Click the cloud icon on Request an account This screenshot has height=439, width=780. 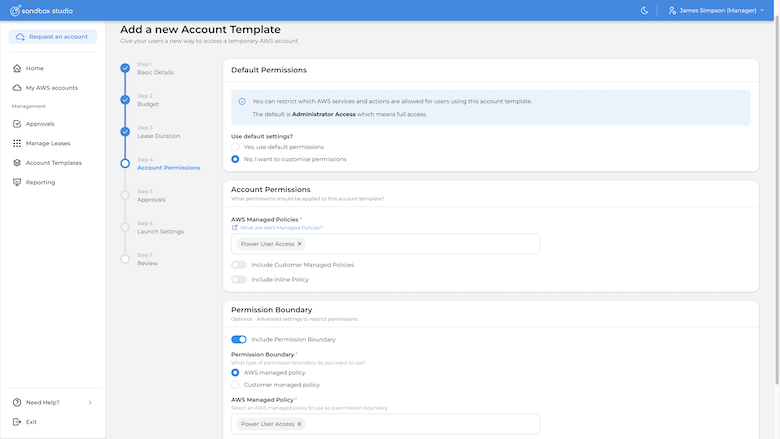(x=20, y=37)
